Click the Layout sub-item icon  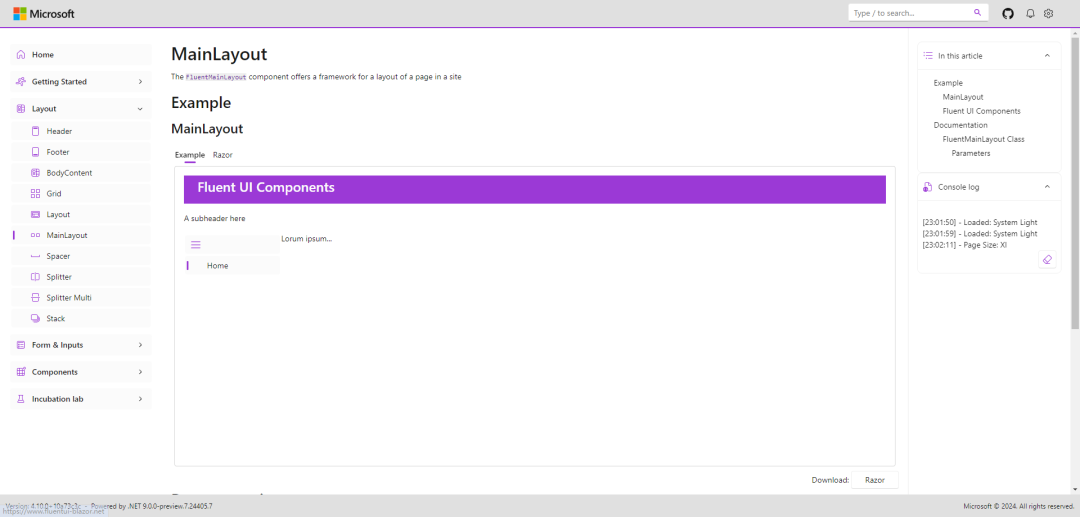click(x=36, y=214)
